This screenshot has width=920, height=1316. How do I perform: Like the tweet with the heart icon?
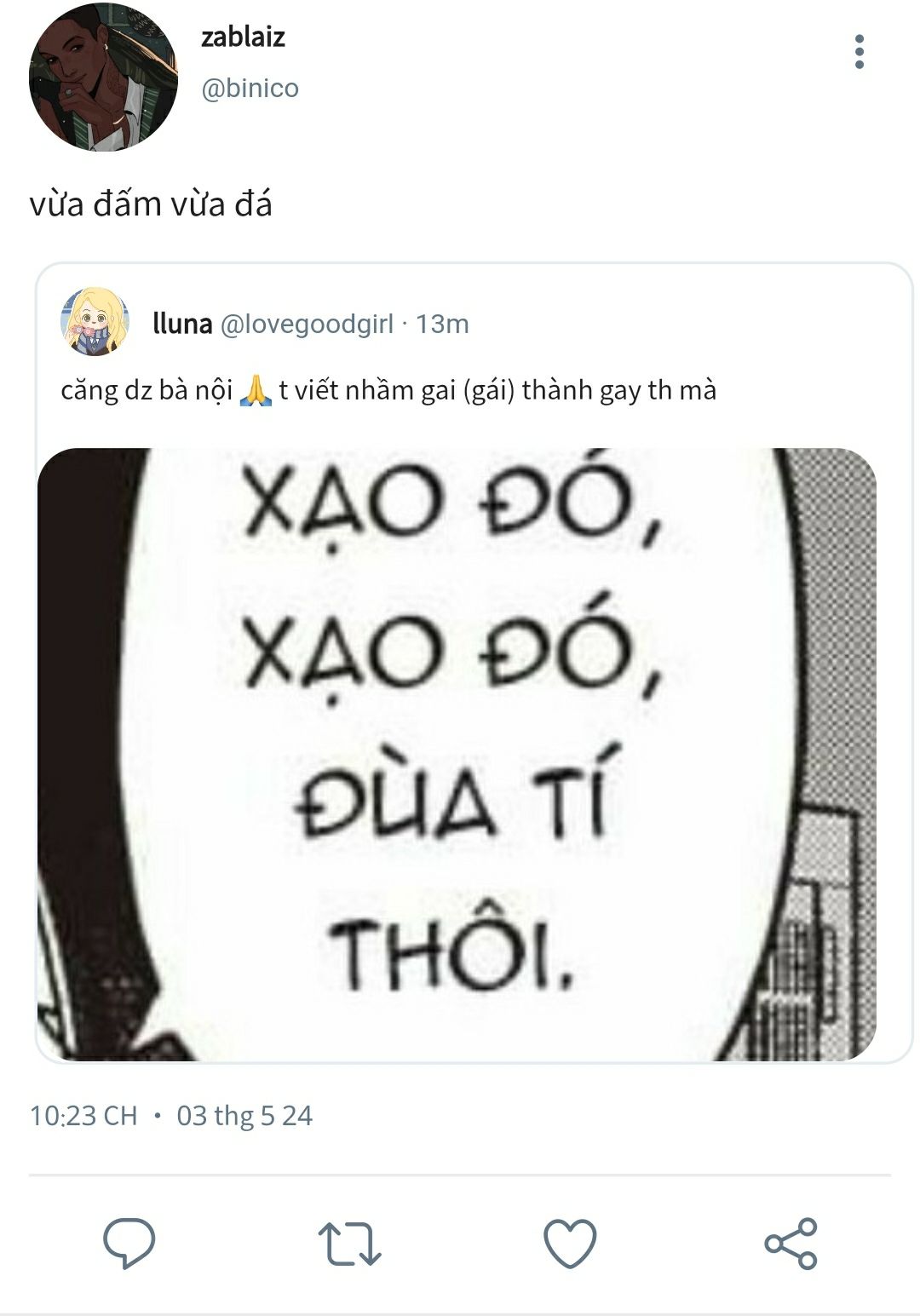(570, 1244)
